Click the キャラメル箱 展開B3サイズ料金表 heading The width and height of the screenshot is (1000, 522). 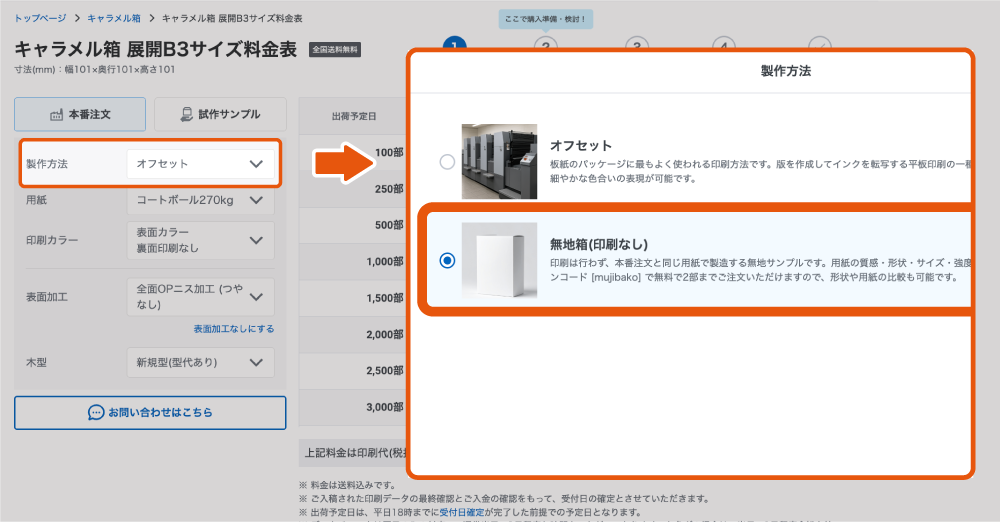point(156,49)
